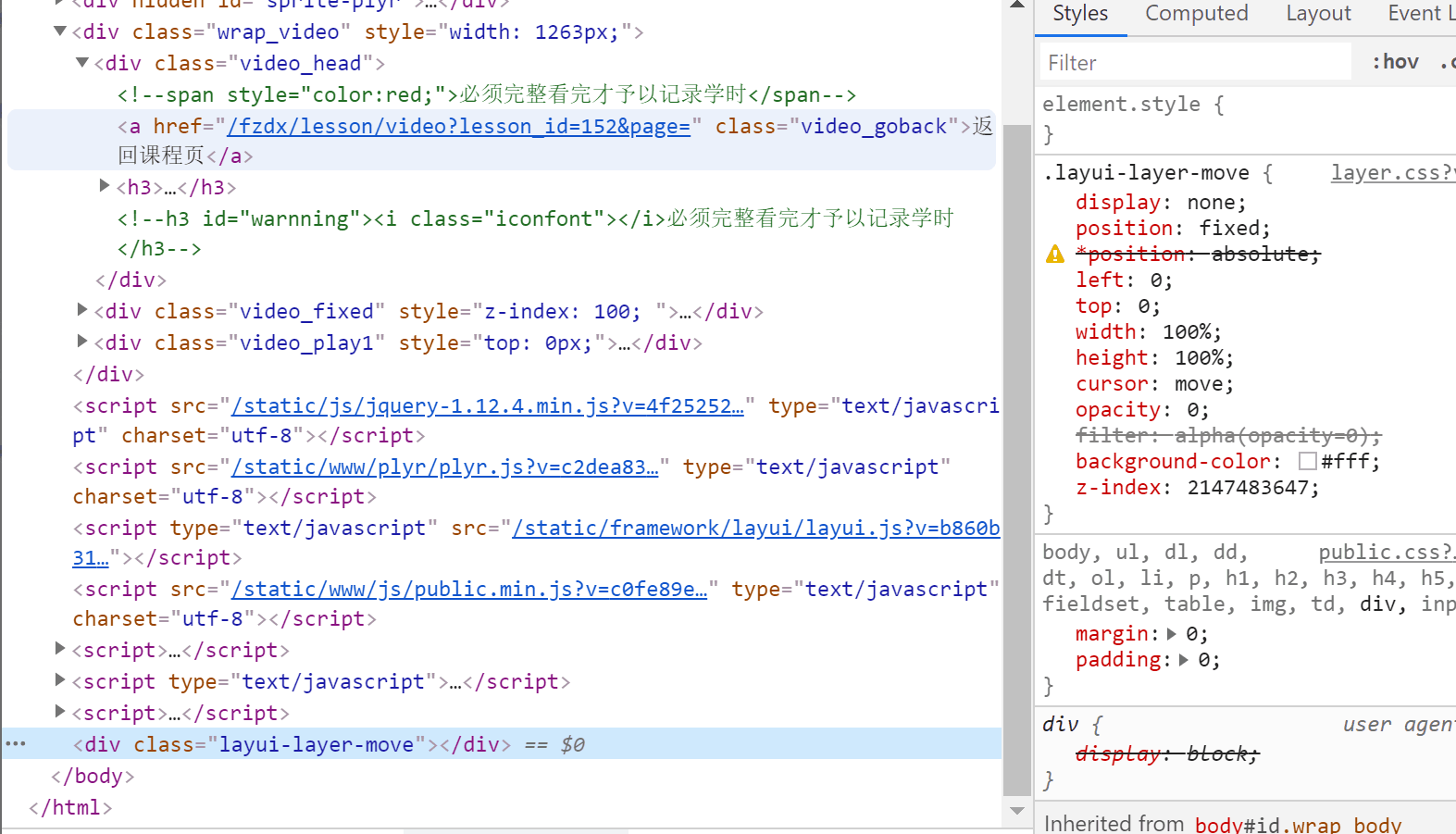Click the width: 100% declaration
Viewport: 1456px width, 834px height.
click(x=1149, y=331)
